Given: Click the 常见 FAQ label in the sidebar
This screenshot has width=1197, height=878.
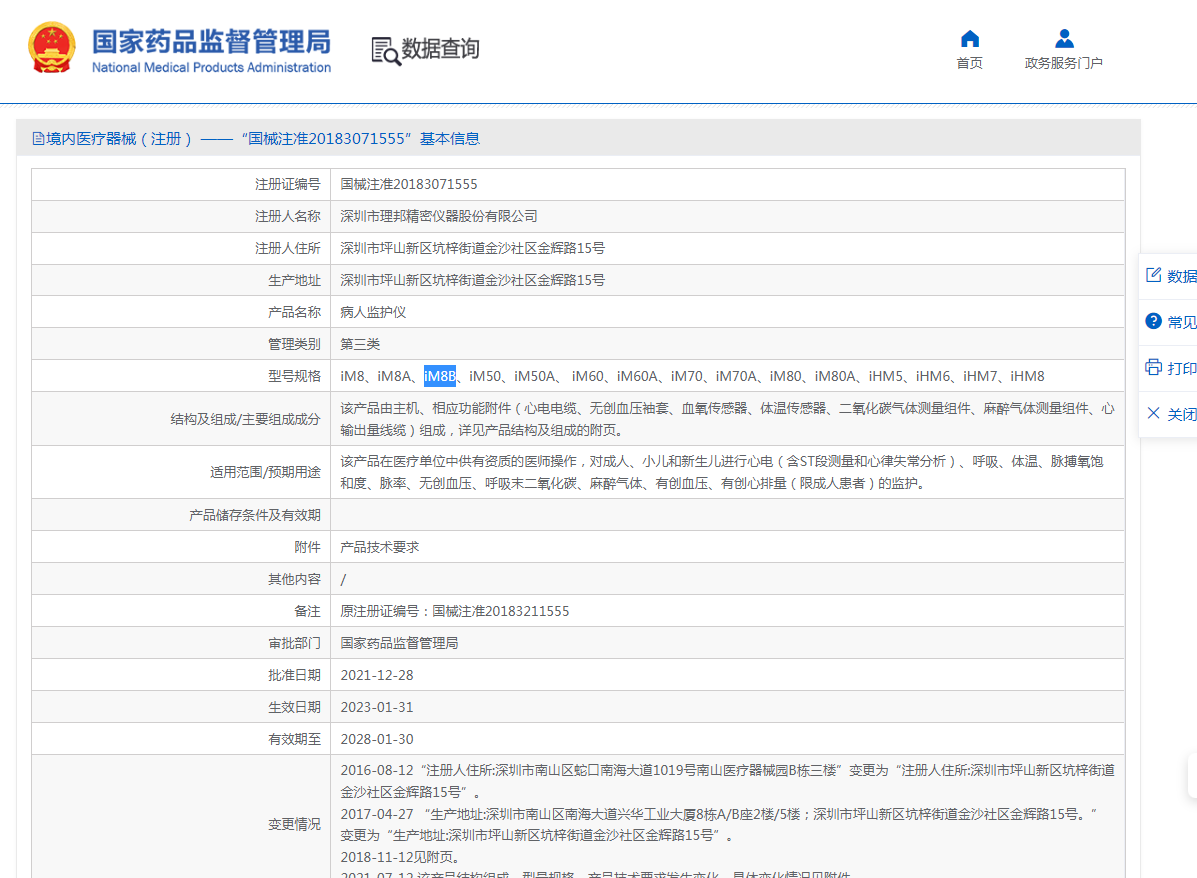Looking at the screenshot, I should click(1182, 322).
